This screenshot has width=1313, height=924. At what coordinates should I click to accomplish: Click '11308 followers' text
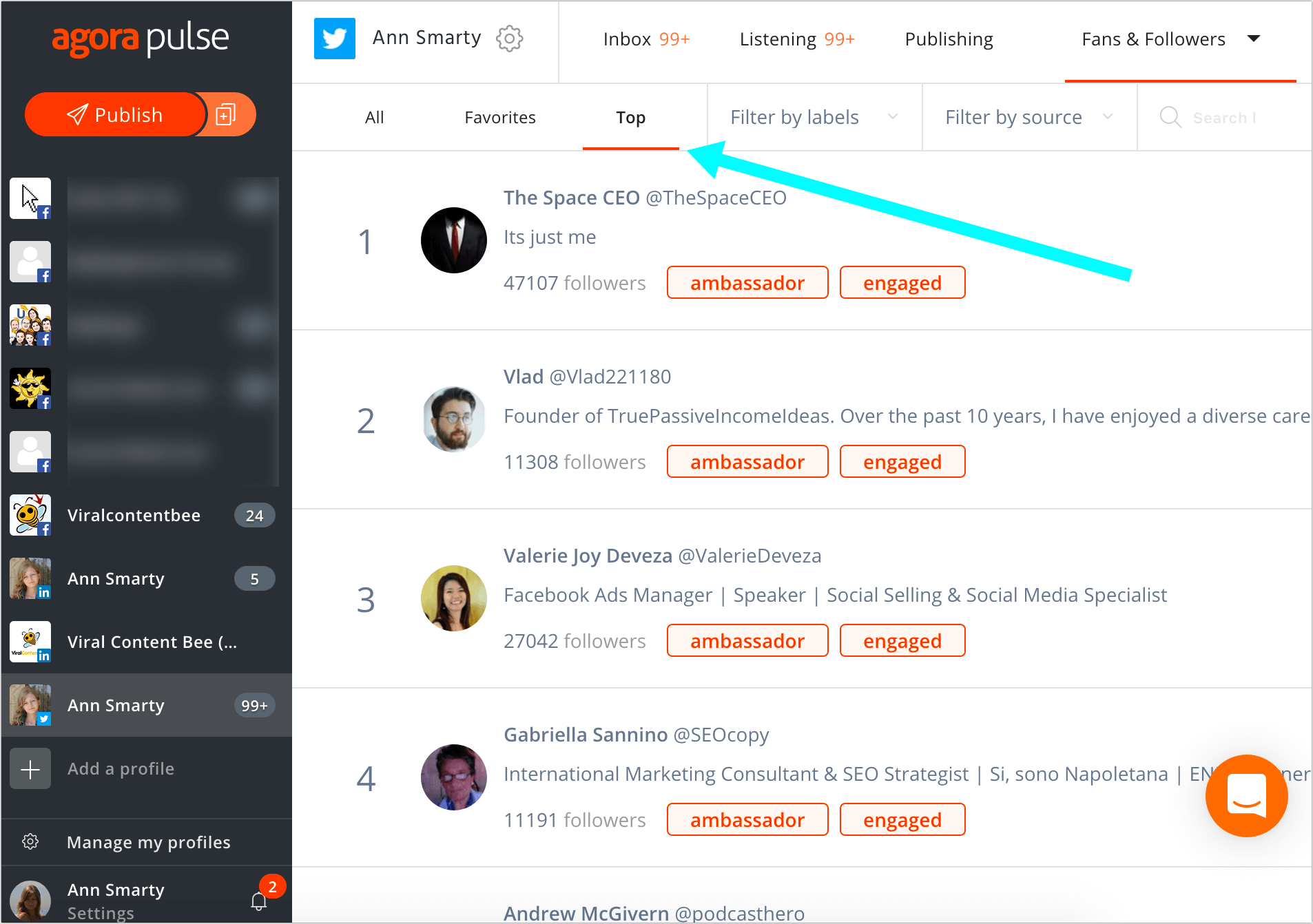click(575, 462)
